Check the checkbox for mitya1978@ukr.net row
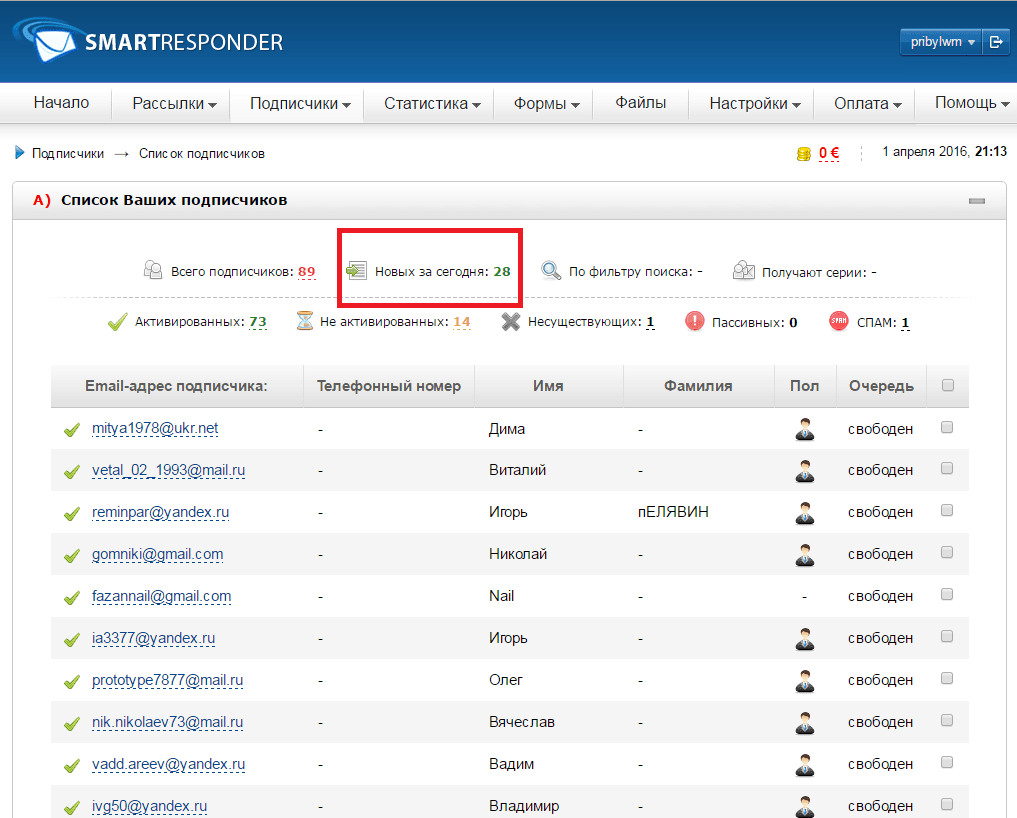The width and height of the screenshot is (1017, 818). pyautogui.click(x=947, y=429)
